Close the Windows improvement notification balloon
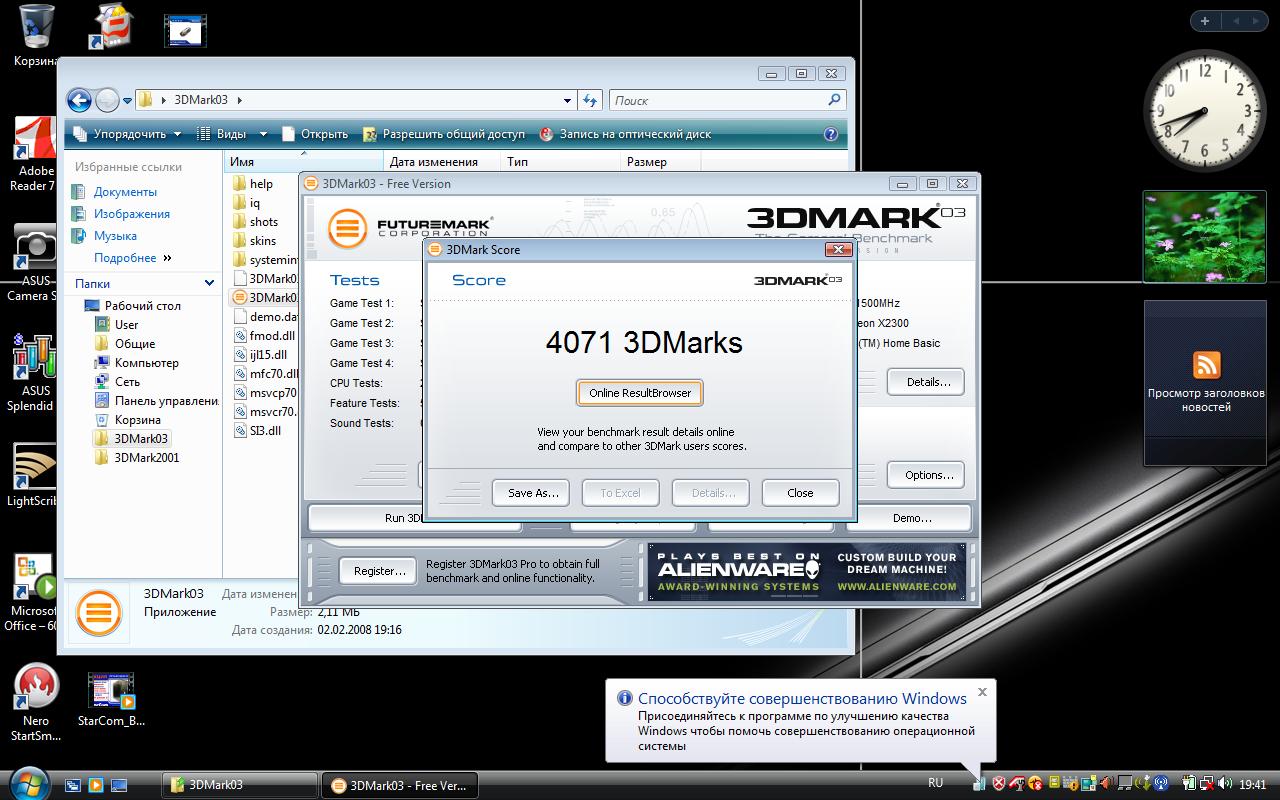 point(982,691)
